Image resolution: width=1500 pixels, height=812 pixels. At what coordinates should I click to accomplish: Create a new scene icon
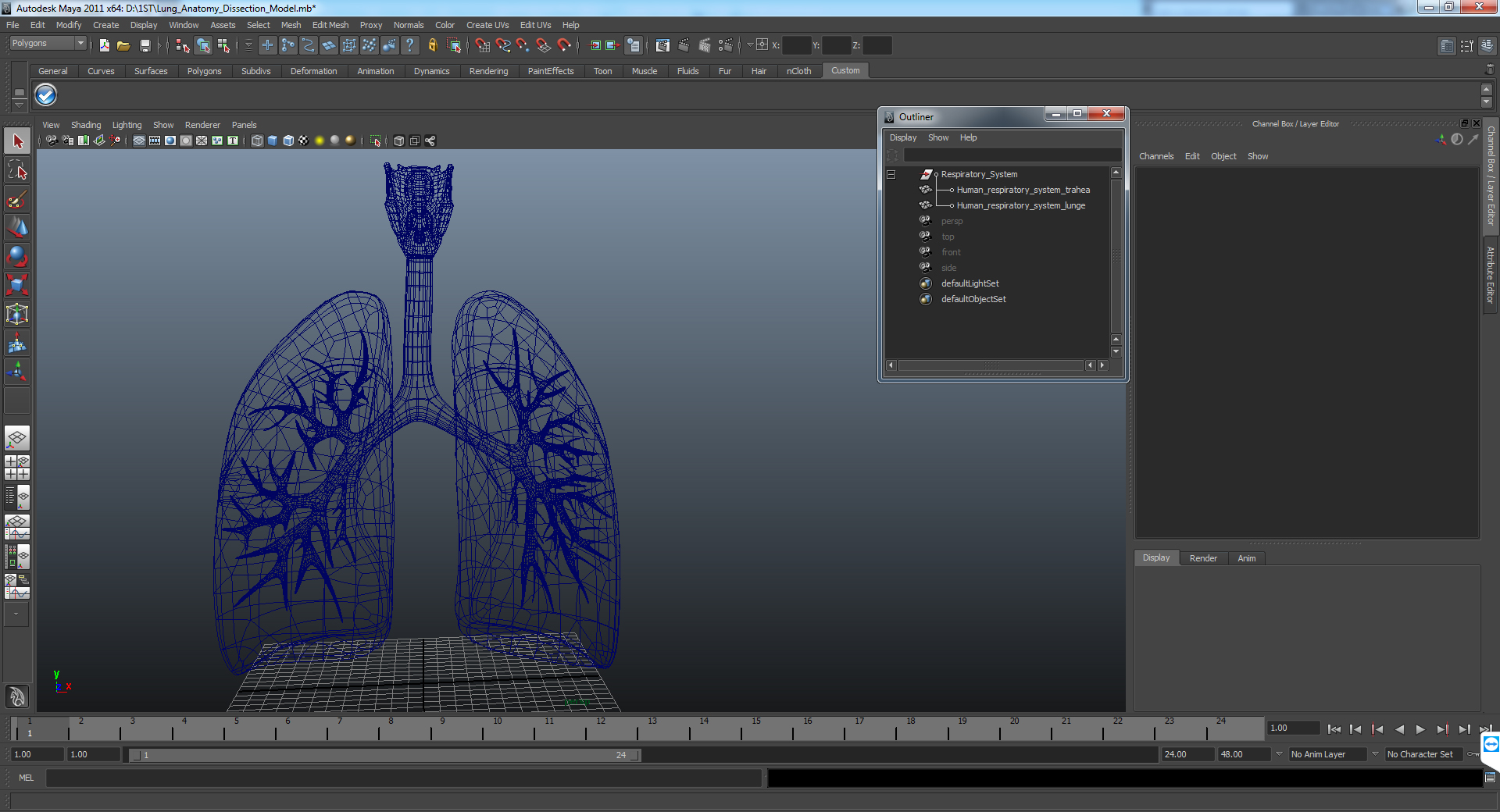(104, 45)
